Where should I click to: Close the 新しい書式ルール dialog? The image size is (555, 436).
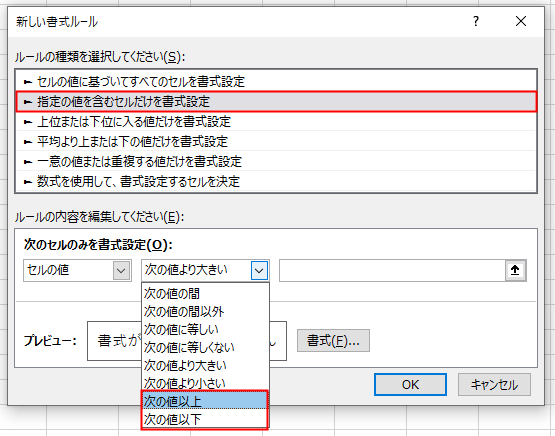tap(521, 22)
